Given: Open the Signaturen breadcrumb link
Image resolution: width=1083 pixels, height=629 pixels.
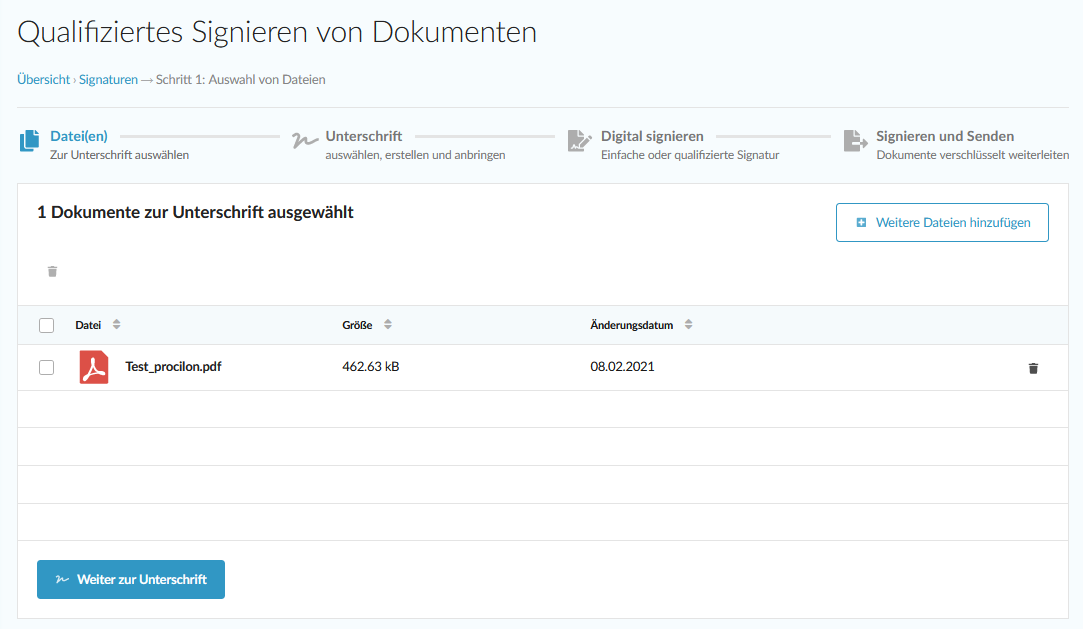Looking at the screenshot, I should [x=108, y=79].
